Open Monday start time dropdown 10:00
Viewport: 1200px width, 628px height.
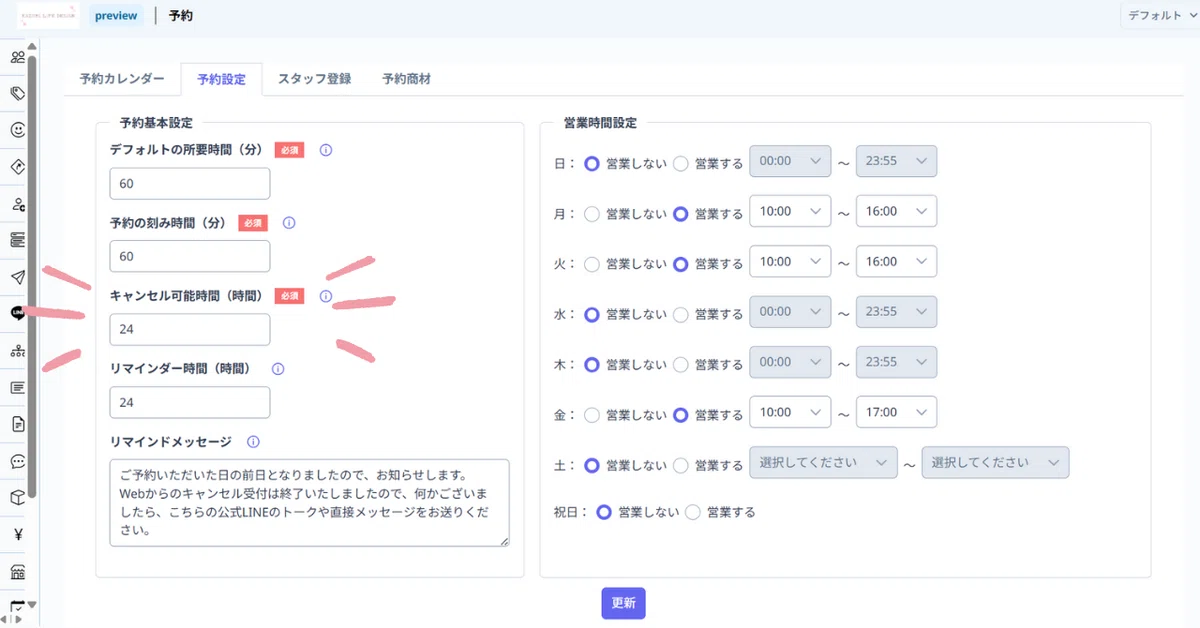point(790,211)
